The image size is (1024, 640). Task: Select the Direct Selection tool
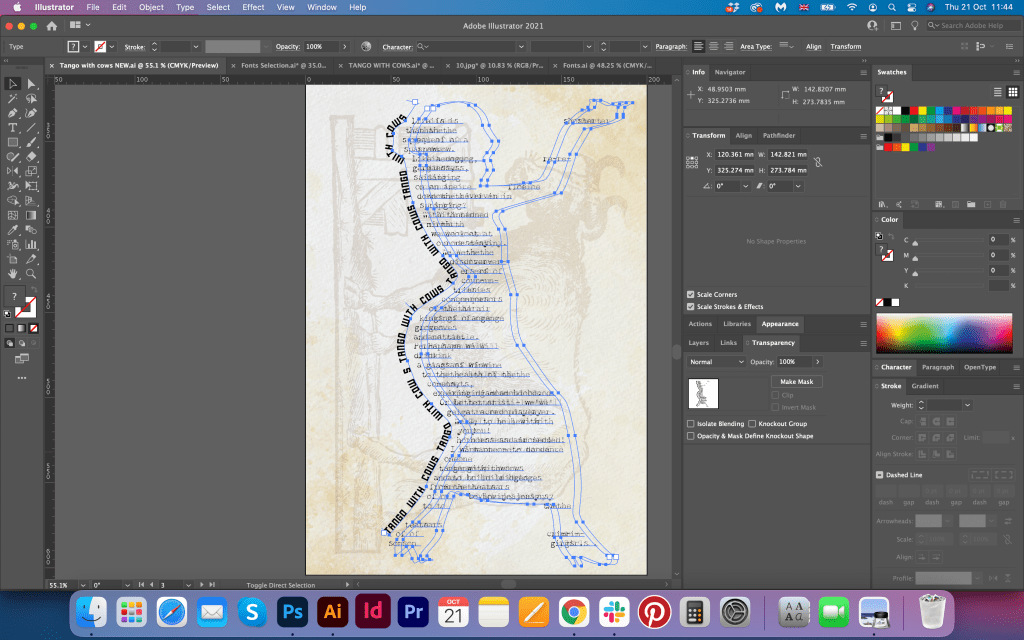31,85
